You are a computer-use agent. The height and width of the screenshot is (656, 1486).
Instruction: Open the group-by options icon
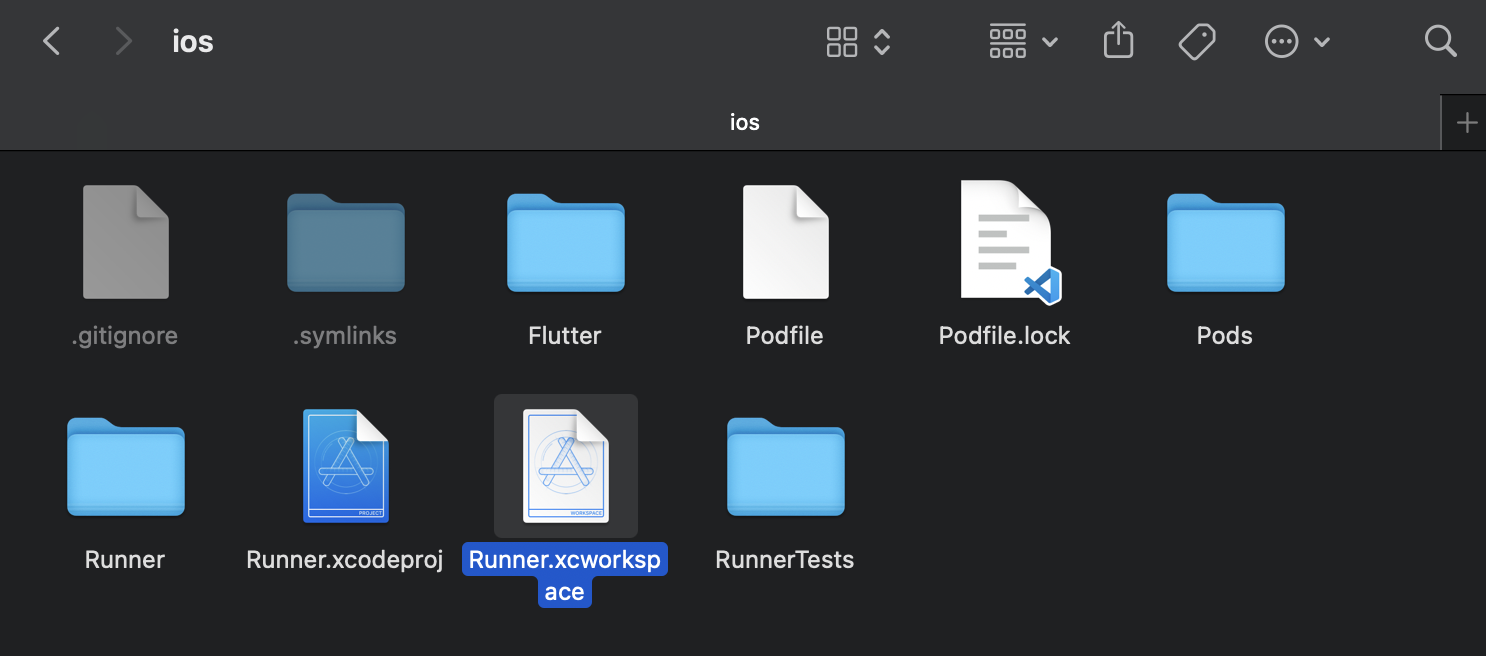coord(1008,41)
